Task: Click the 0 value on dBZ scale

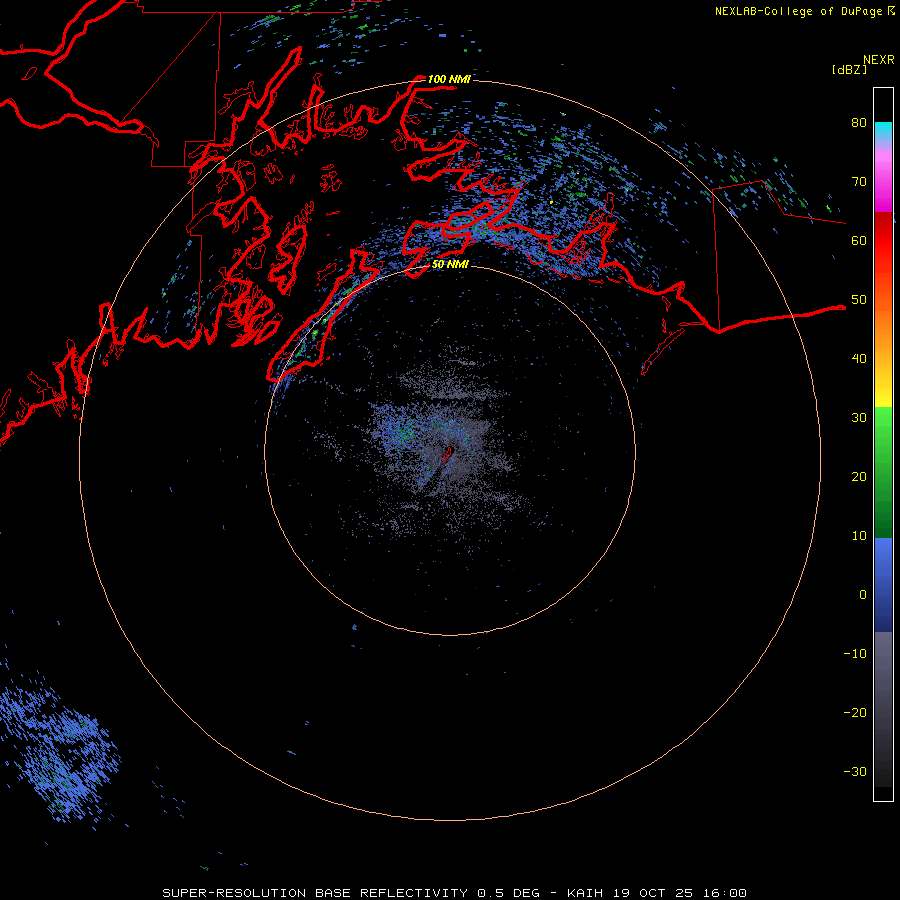Action: [863, 595]
